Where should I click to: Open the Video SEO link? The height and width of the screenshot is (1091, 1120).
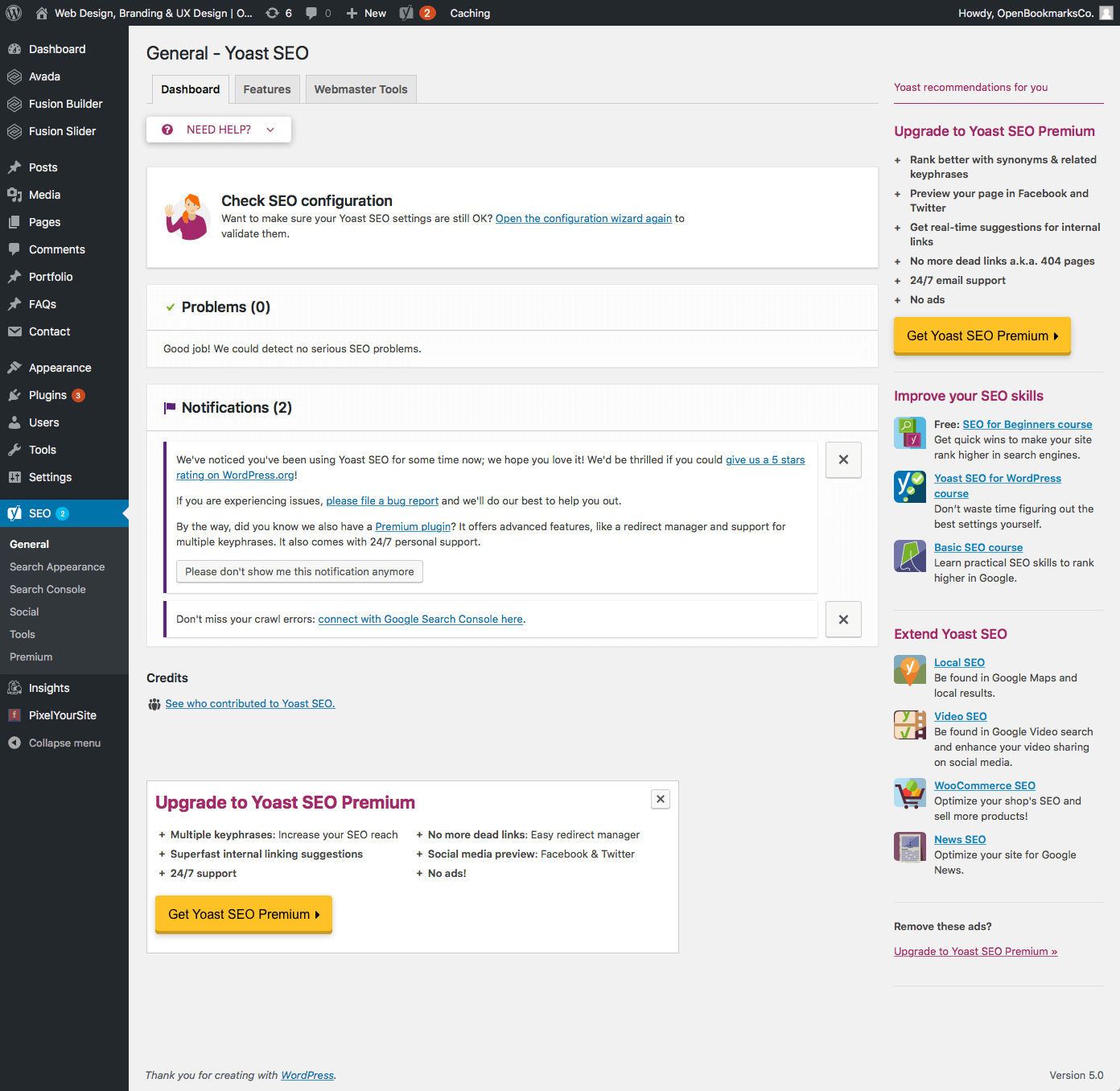pyautogui.click(x=961, y=716)
